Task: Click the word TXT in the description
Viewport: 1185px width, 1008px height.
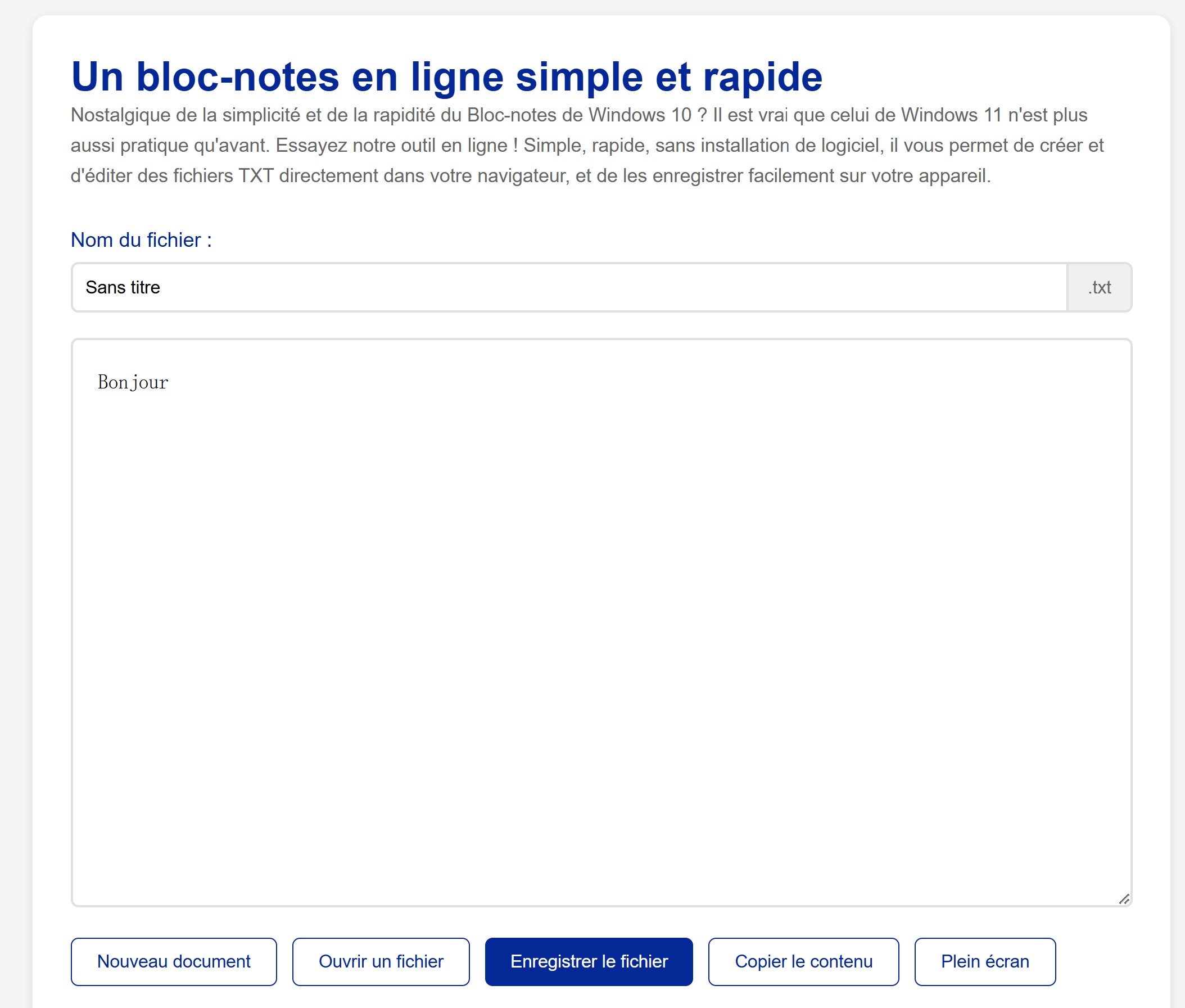Action: click(255, 175)
